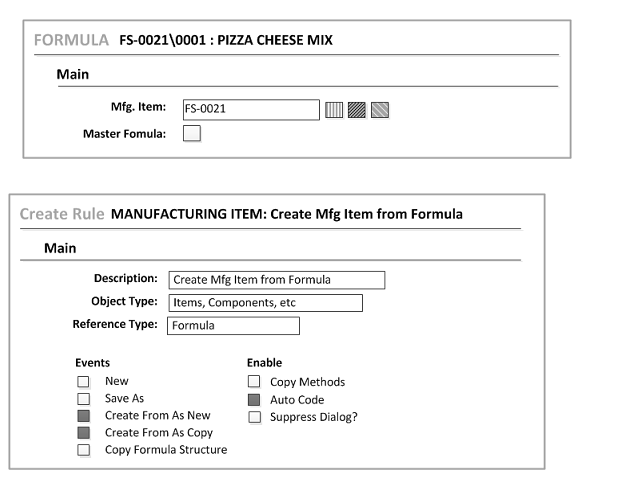Image resolution: width=623 pixels, height=477 pixels.
Task: Open the Reference Type Formula field
Action: [x=233, y=325]
